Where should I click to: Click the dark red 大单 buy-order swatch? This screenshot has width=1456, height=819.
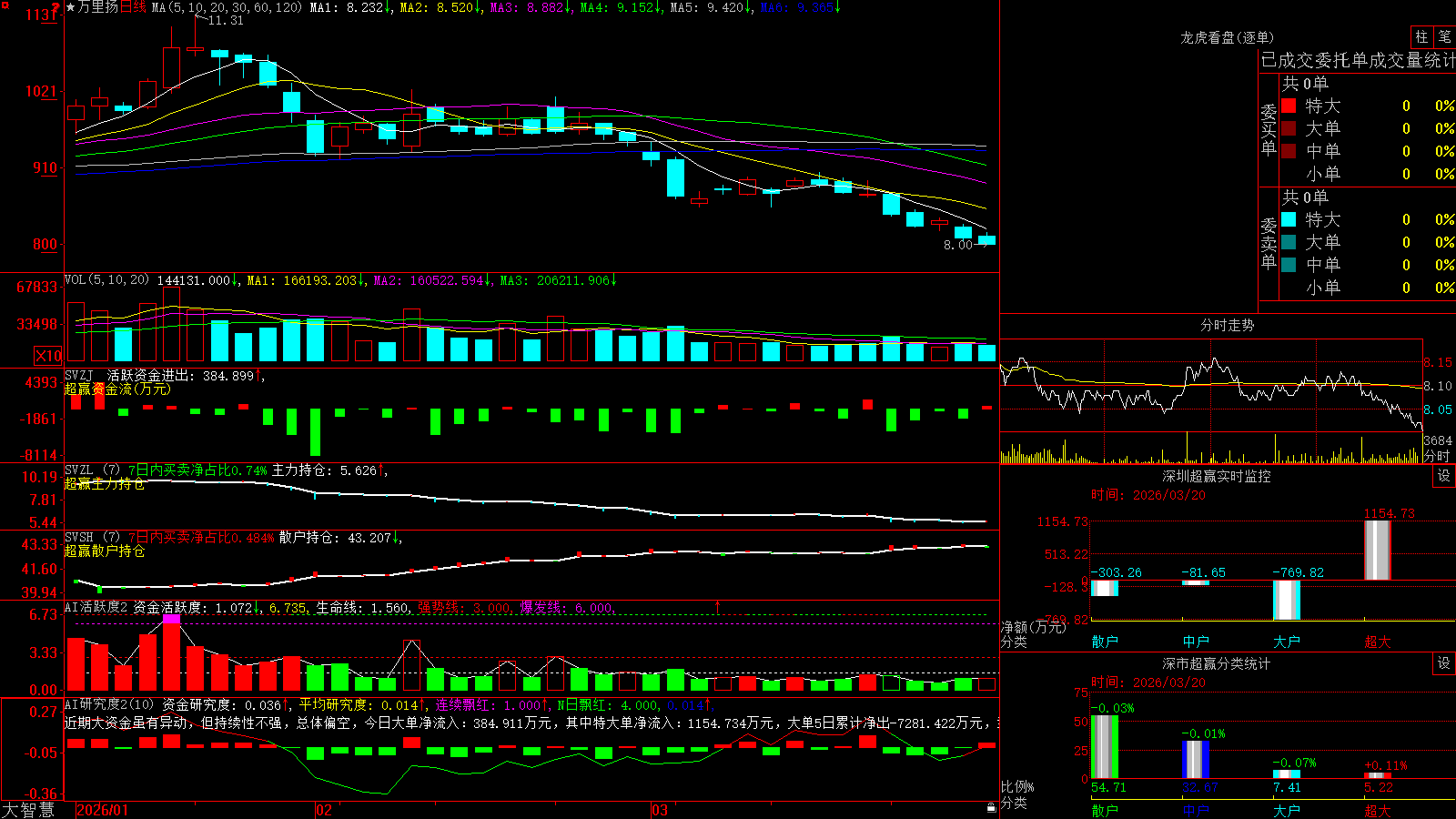pyautogui.click(x=1289, y=128)
